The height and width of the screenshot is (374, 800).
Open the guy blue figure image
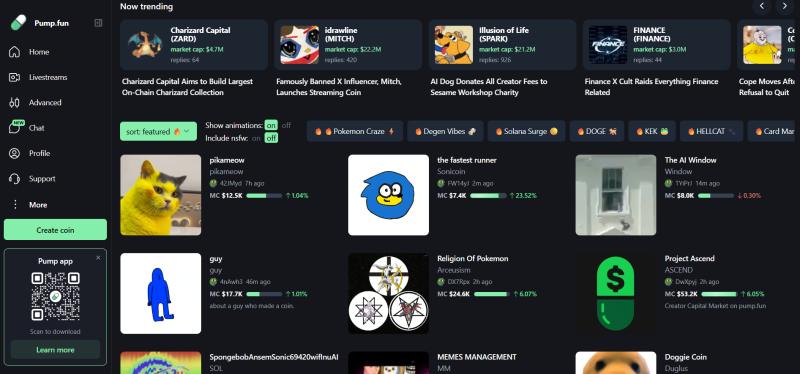tap(161, 293)
